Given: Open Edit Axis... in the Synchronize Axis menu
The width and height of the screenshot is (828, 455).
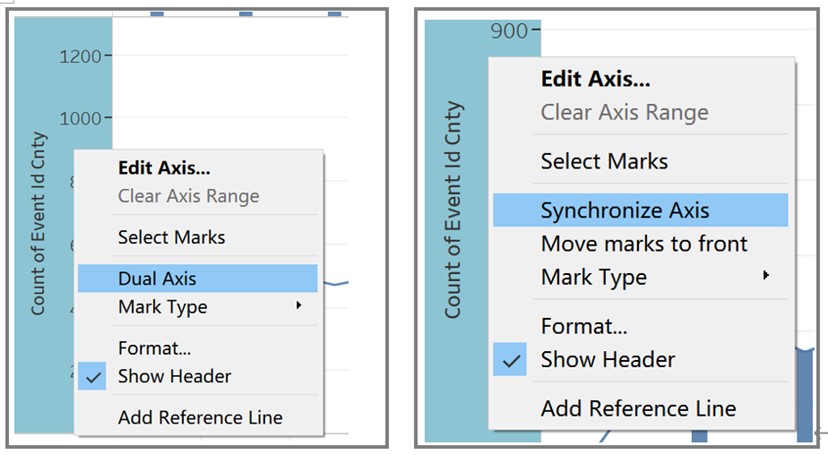Looking at the screenshot, I should click(595, 78).
